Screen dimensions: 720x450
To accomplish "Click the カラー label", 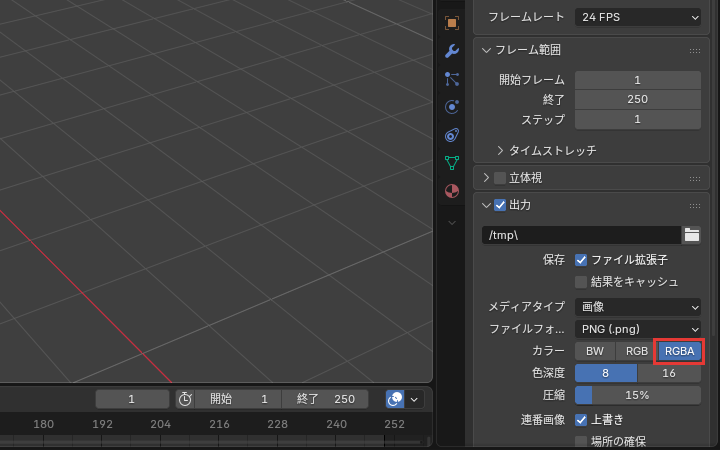I will coord(548,351).
